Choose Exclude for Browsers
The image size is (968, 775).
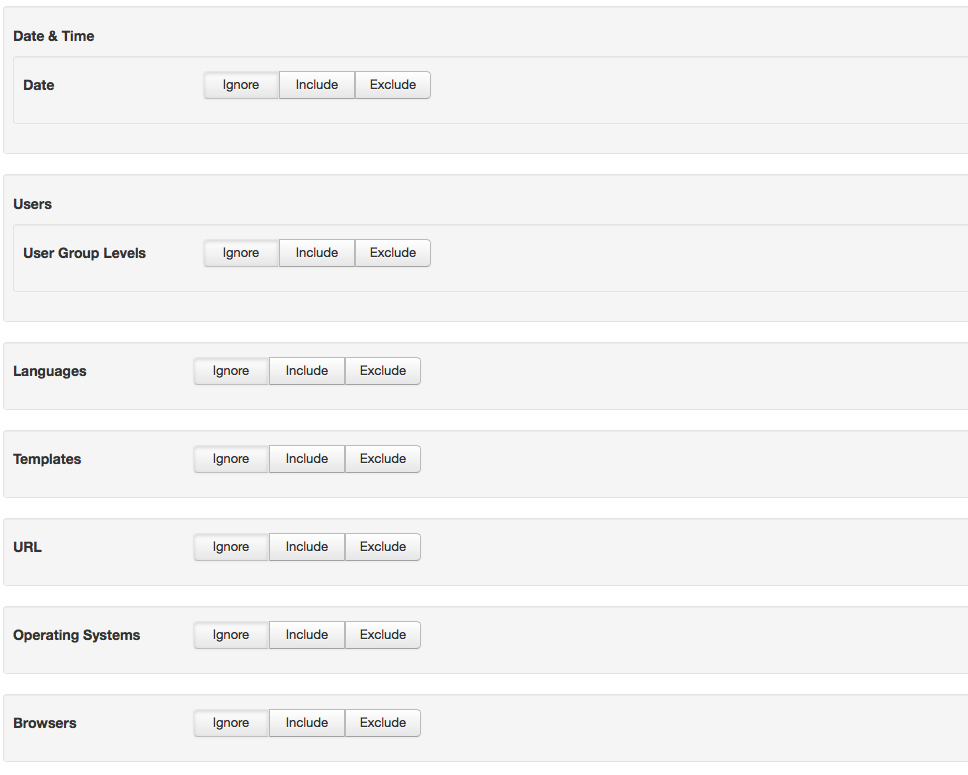pyautogui.click(x=383, y=723)
